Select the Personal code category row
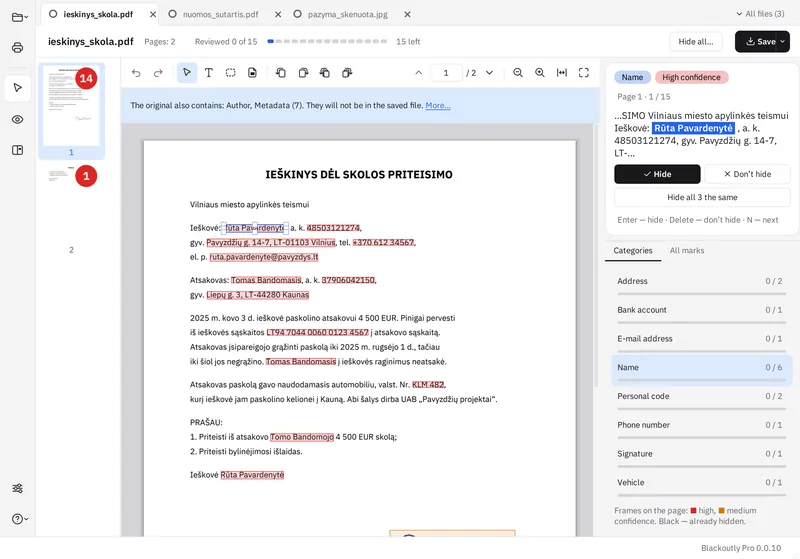 point(702,398)
